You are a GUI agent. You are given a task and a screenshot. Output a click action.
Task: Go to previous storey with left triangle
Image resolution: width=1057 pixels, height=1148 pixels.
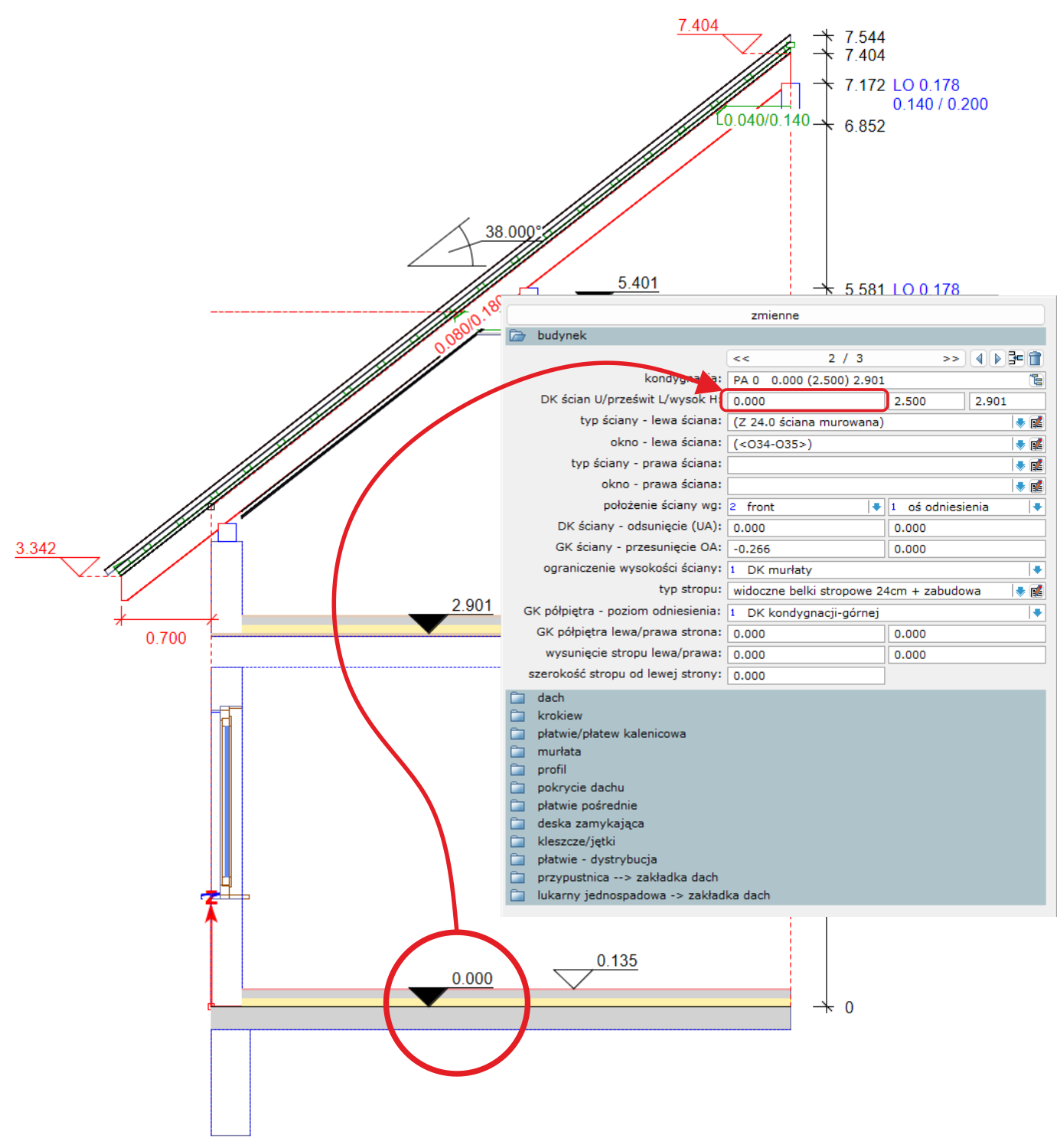pos(978,358)
